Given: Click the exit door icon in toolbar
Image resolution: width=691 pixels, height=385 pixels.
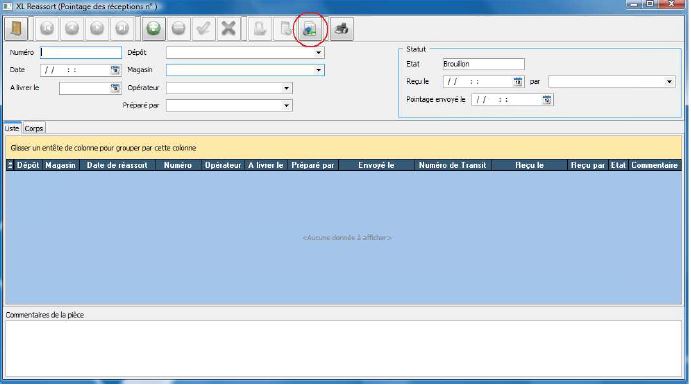Looking at the screenshot, I should pyautogui.click(x=16, y=29).
